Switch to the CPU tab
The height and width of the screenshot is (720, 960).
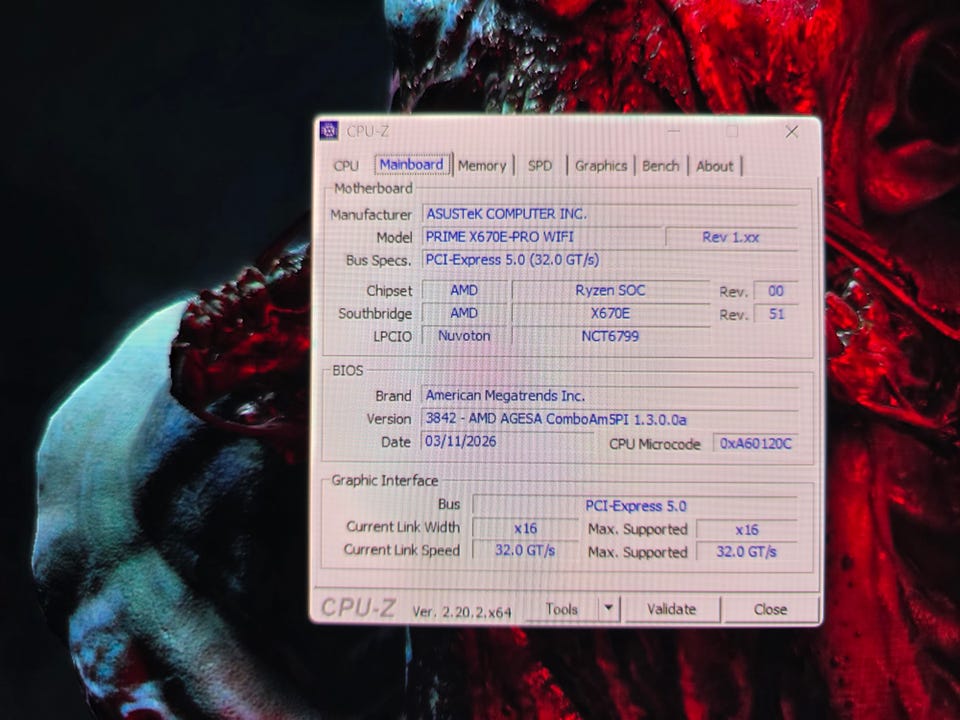346,166
